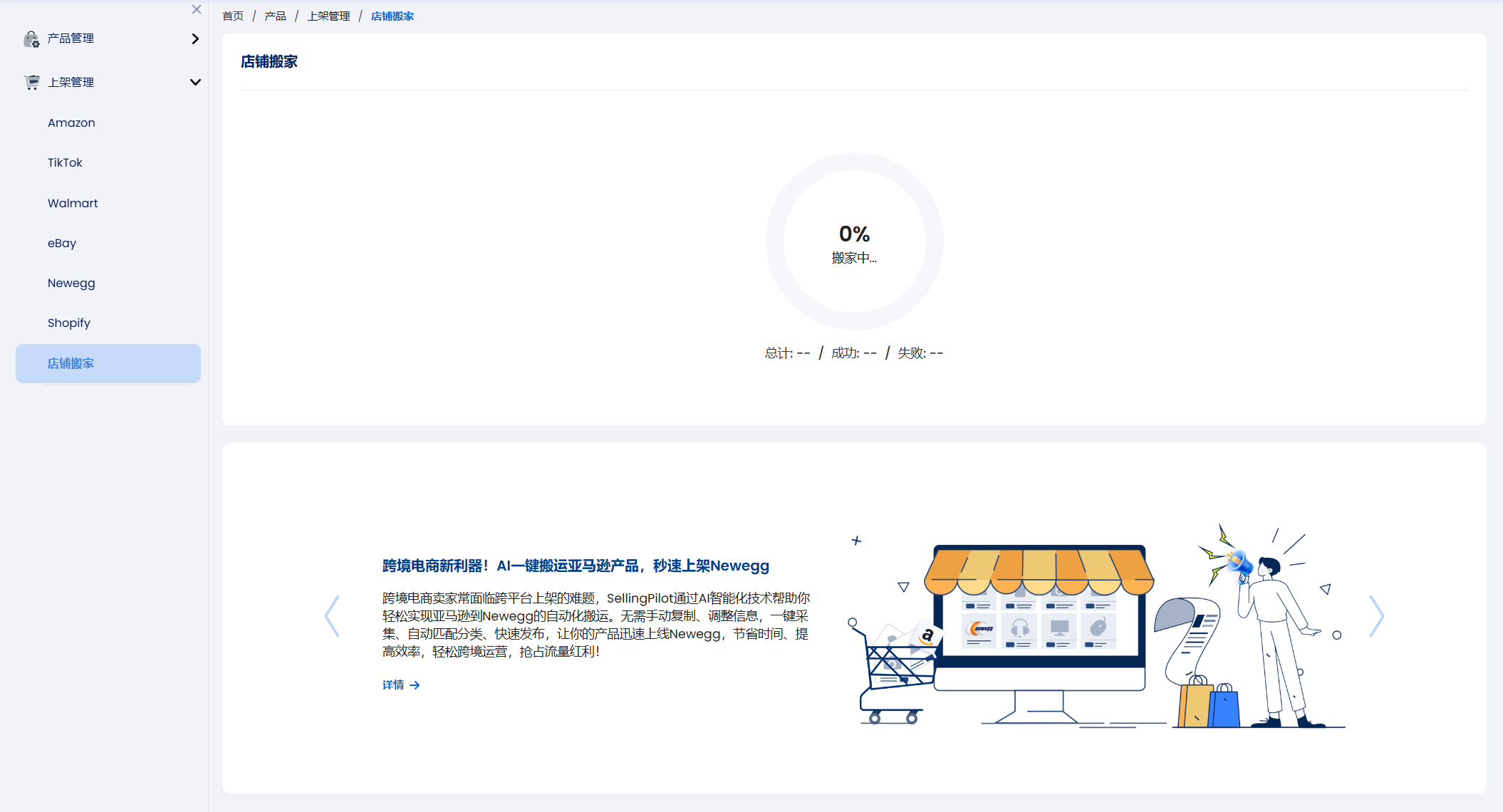Viewport: 1503px width, 812px height.
Task: Open the TikTok listing page
Action: (65, 162)
